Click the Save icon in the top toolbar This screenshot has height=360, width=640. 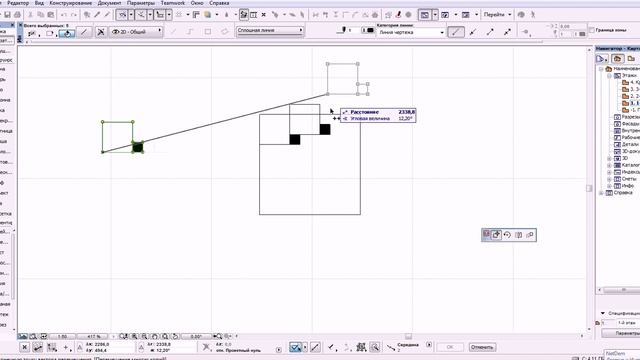[x=7, y=15]
